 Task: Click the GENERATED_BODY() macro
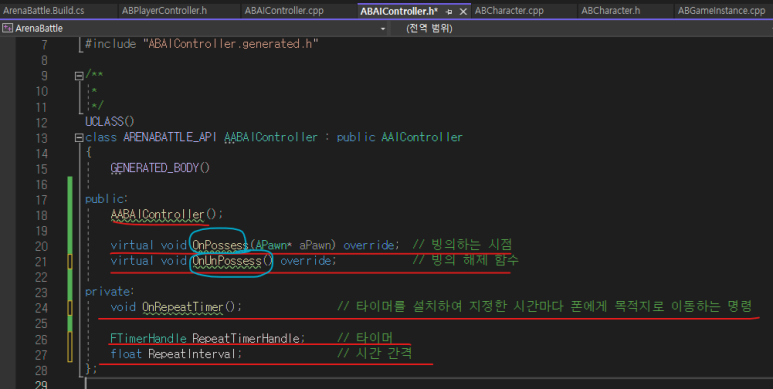coord(160,168)
